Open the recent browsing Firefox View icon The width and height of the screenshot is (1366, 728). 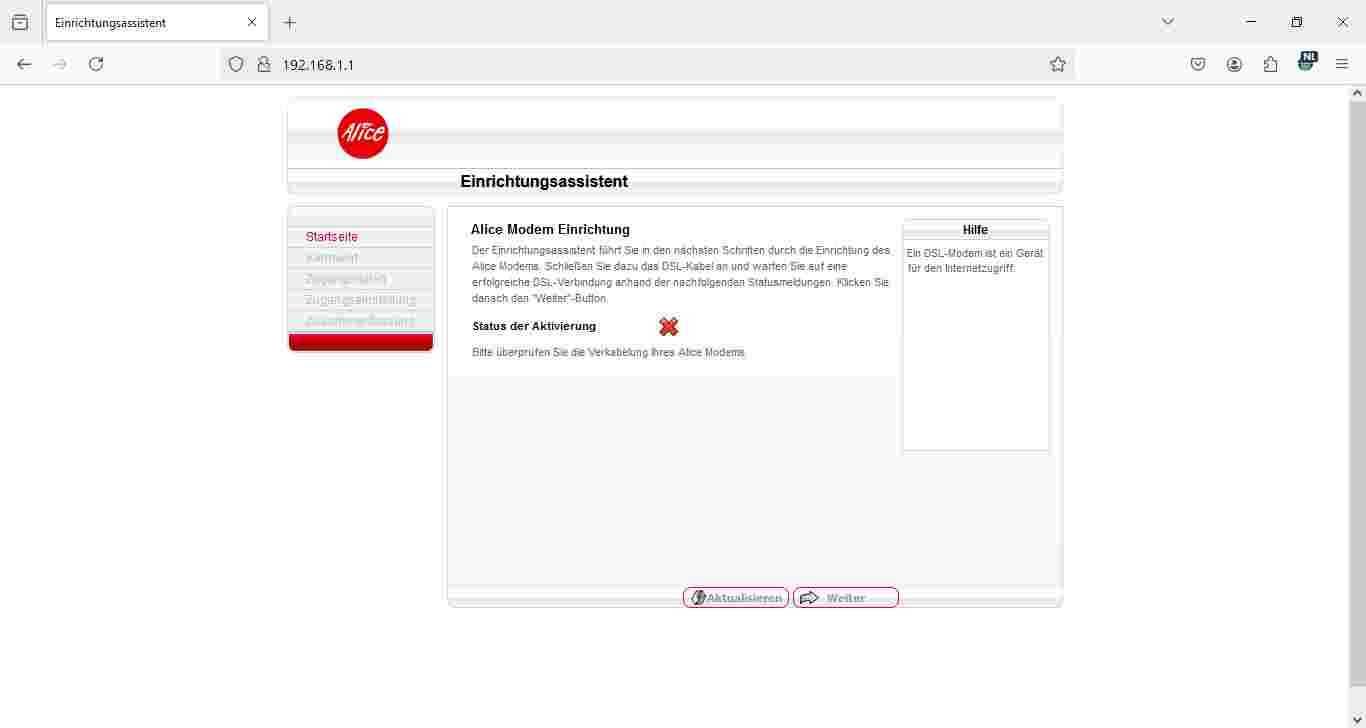pyautogui.click(x=20, y=22)
